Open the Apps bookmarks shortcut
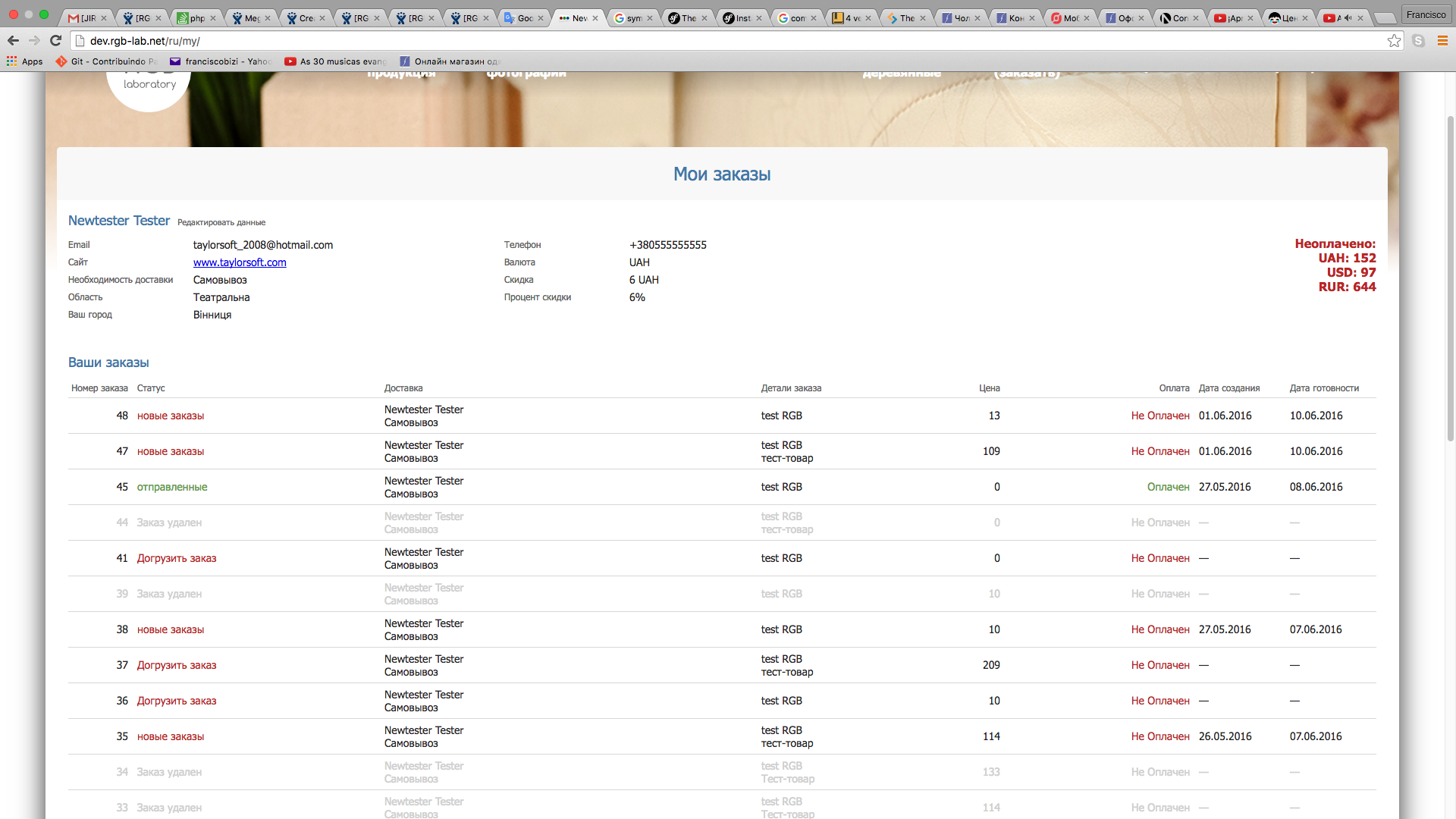1456x819 pixels. click(24, 61)
